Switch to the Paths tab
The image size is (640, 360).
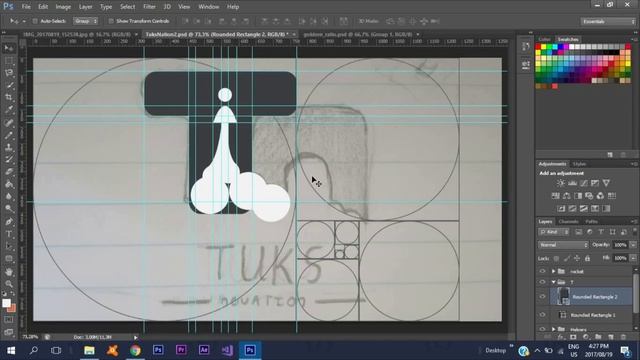[x=591, y=222]
